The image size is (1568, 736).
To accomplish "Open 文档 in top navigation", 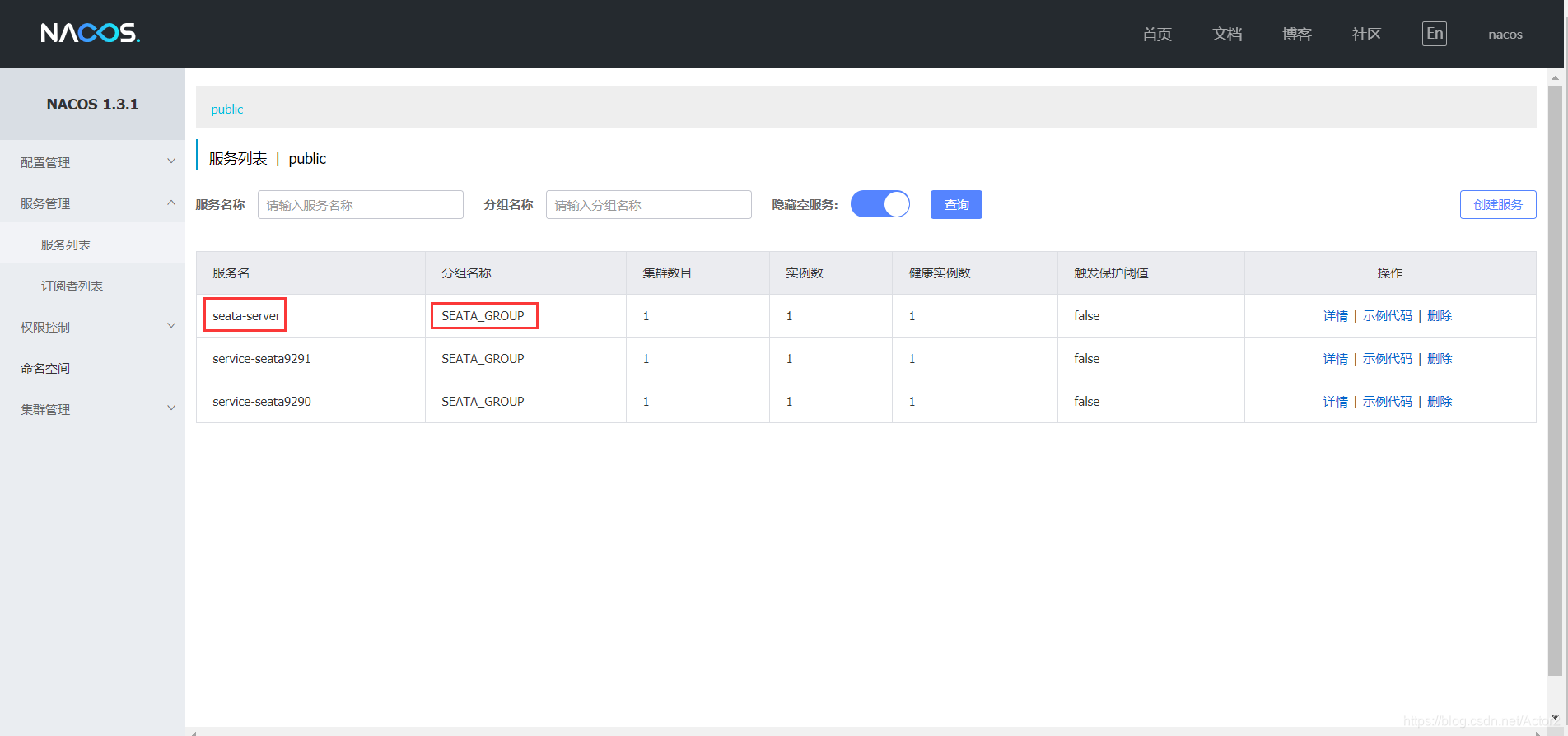I will (x=1227, y=34).
